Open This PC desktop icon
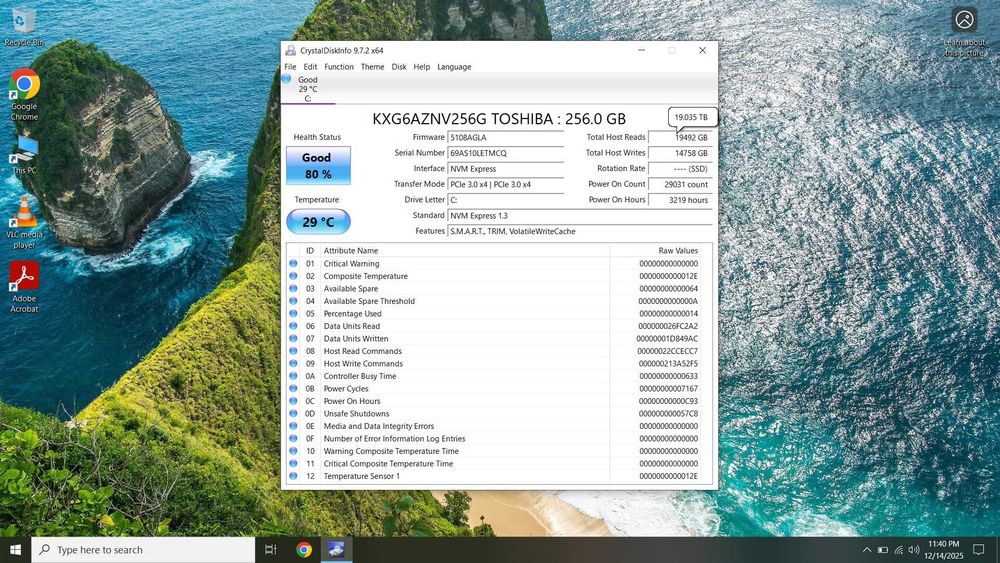 coord(24,155)
